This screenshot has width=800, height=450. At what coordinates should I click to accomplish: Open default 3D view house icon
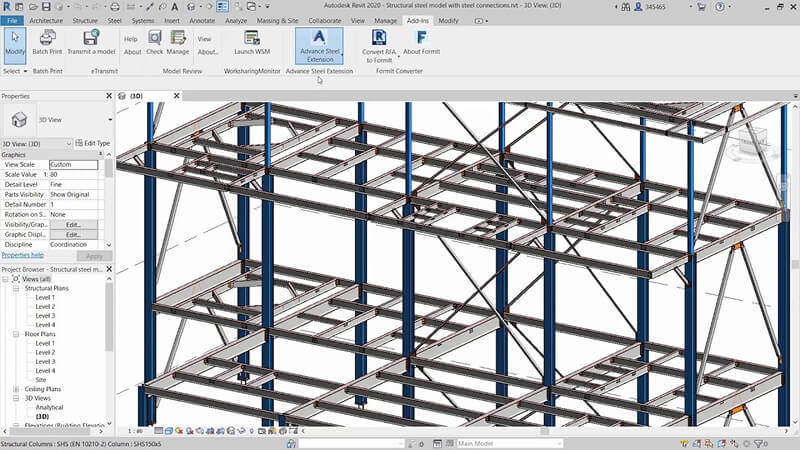coord(191,7)
